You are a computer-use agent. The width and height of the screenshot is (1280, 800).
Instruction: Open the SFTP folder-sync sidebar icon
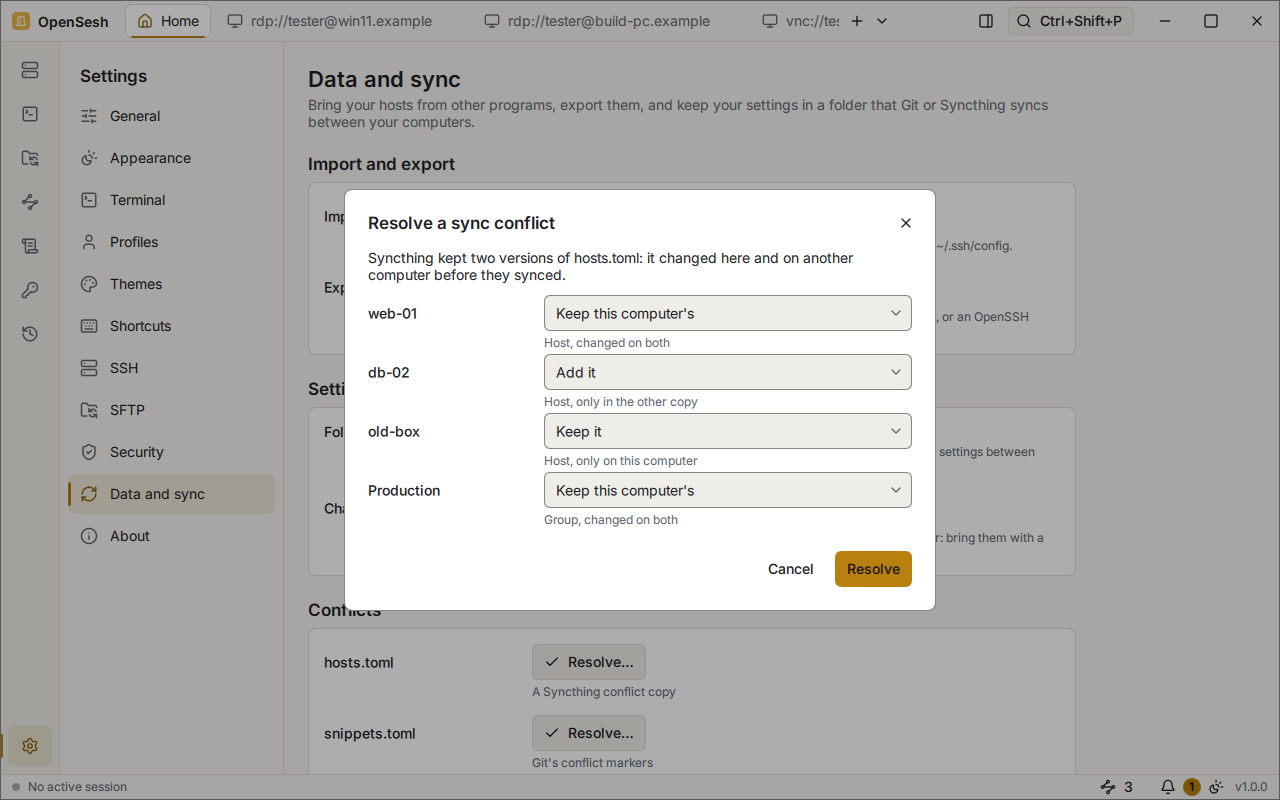tap(30, 158)
